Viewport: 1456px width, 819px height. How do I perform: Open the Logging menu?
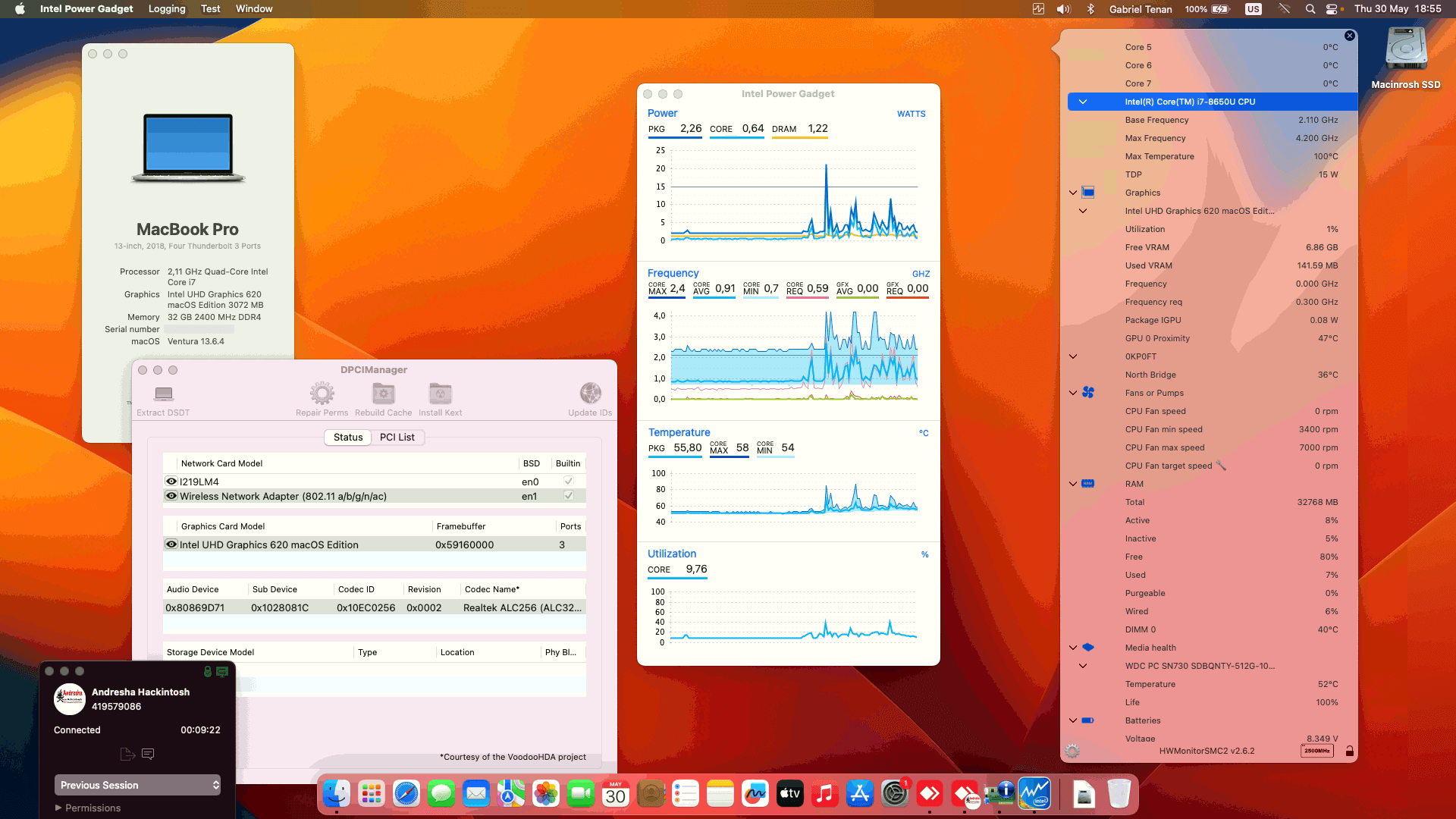[x=166, y=8]
